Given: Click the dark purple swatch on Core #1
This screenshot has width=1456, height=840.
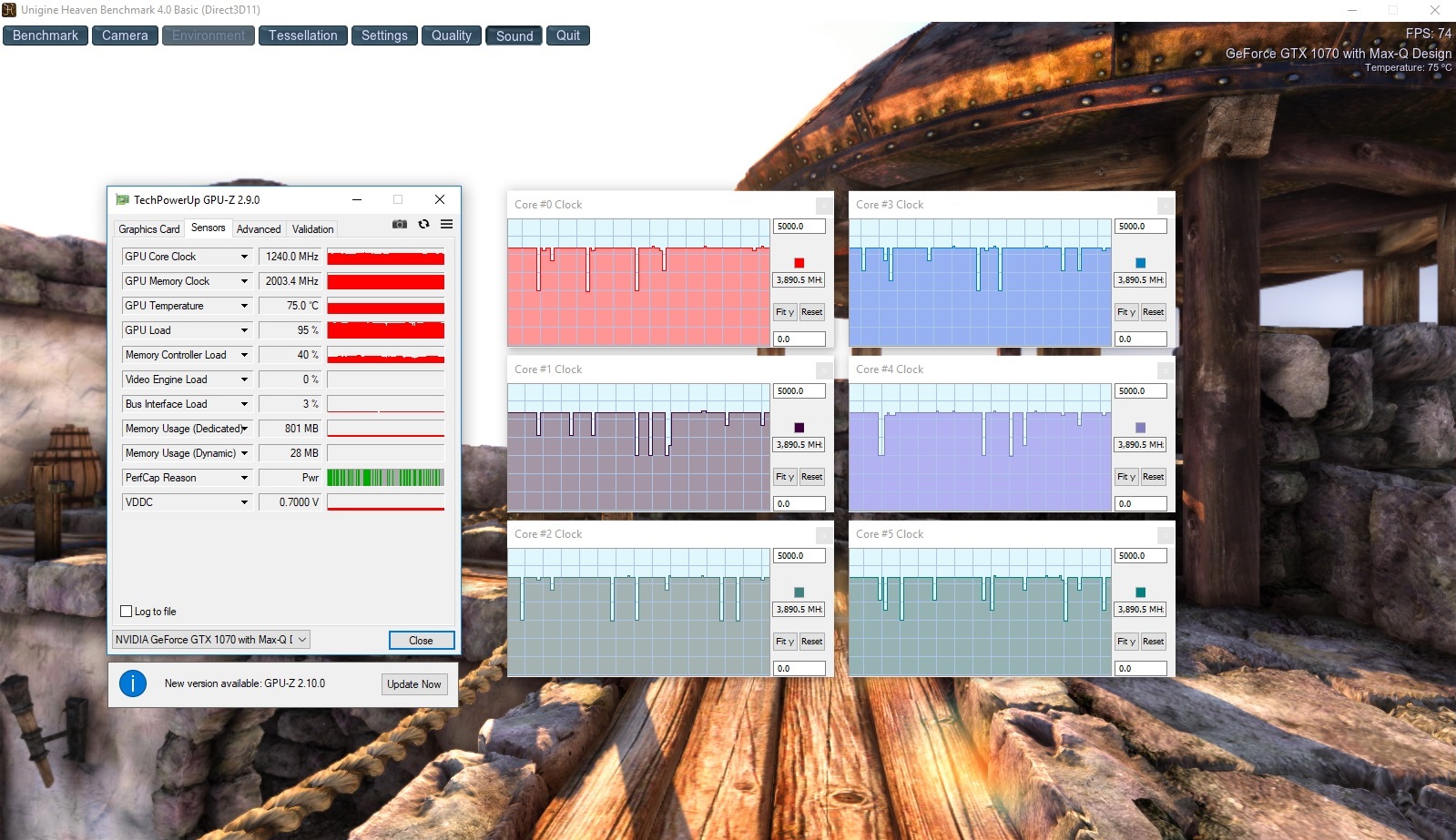Looking at the screenshot, I should click(799, 428).
